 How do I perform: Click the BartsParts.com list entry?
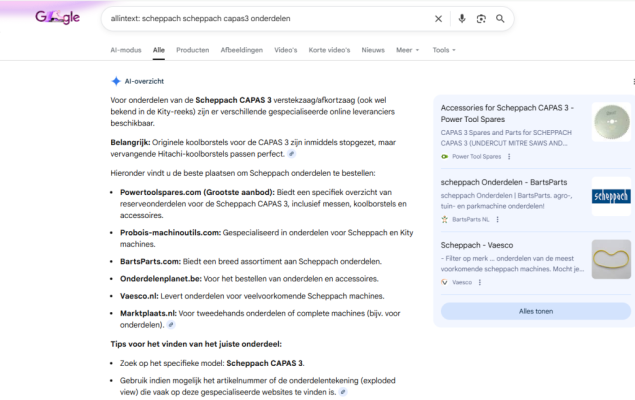(251, 262)
